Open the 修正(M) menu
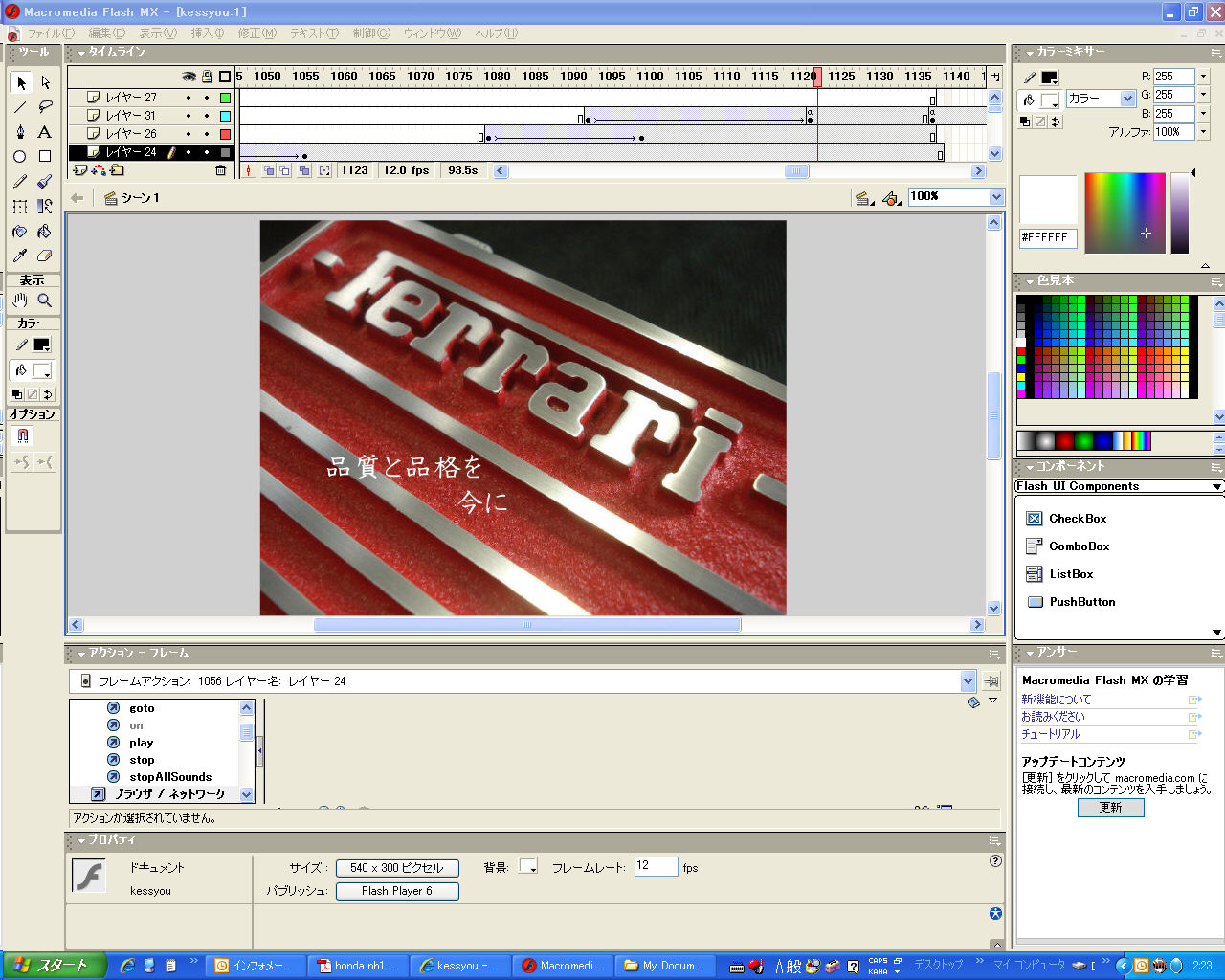Screen dimensions: 1225x980 pyautogui.click(x=256, y=33)
